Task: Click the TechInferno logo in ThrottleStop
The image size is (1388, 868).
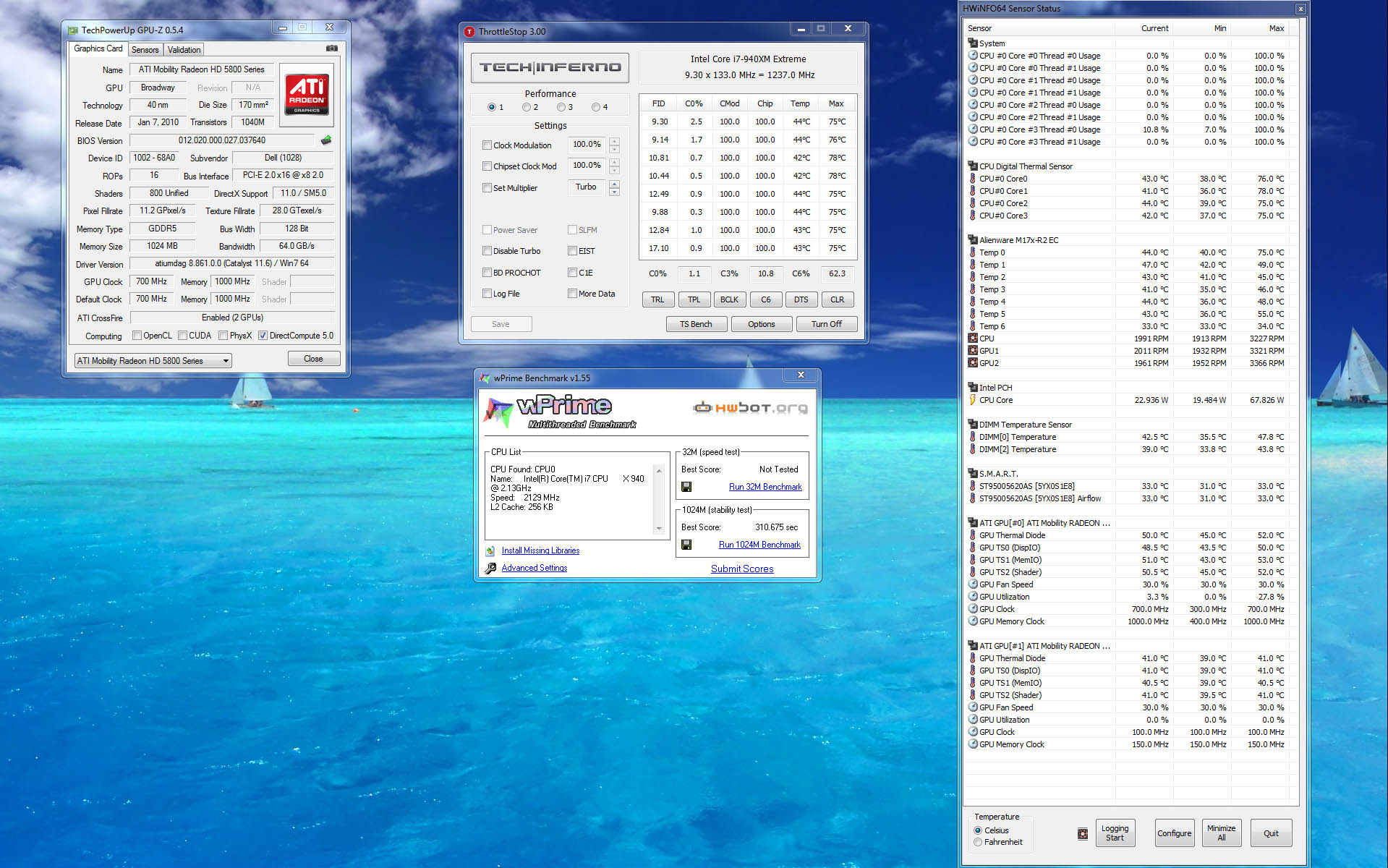Action: click(550, 67)
